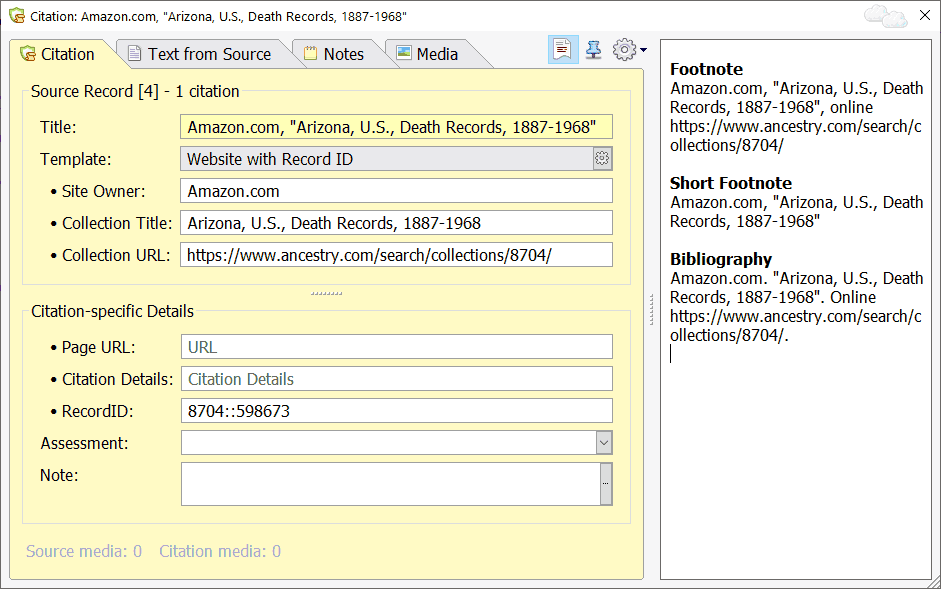The width and height of the screenshot is (941, 589).
Task: Click the Citation Details input field
Action: [x=396, y=379]
